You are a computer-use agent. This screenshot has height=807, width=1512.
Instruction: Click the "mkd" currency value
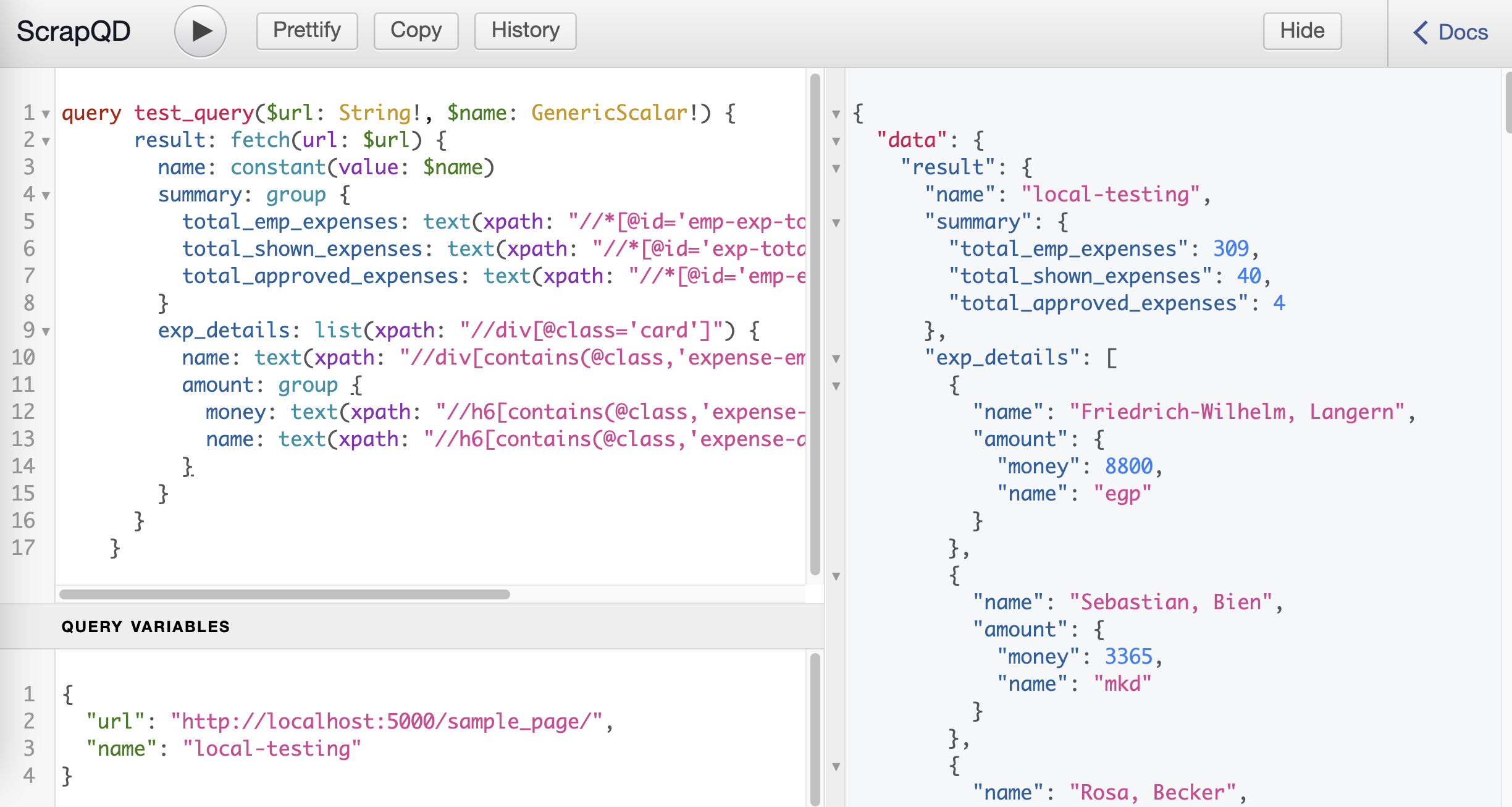click(x=1123, y=684)
